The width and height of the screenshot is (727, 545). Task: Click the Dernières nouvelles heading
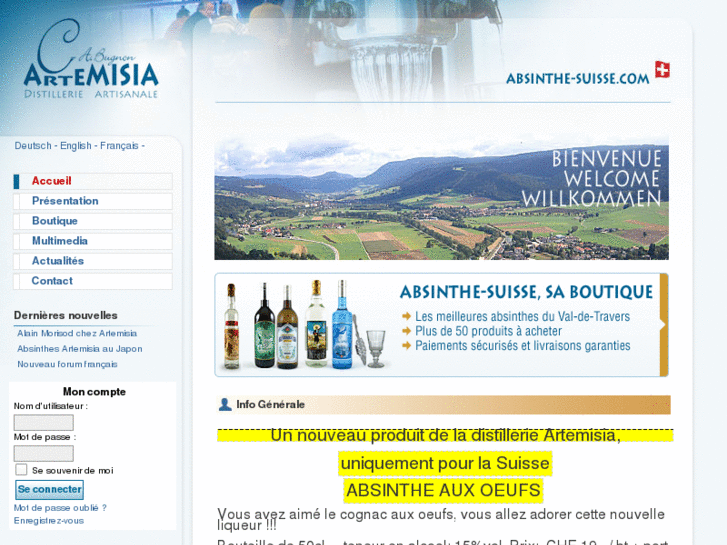point(65,315)
